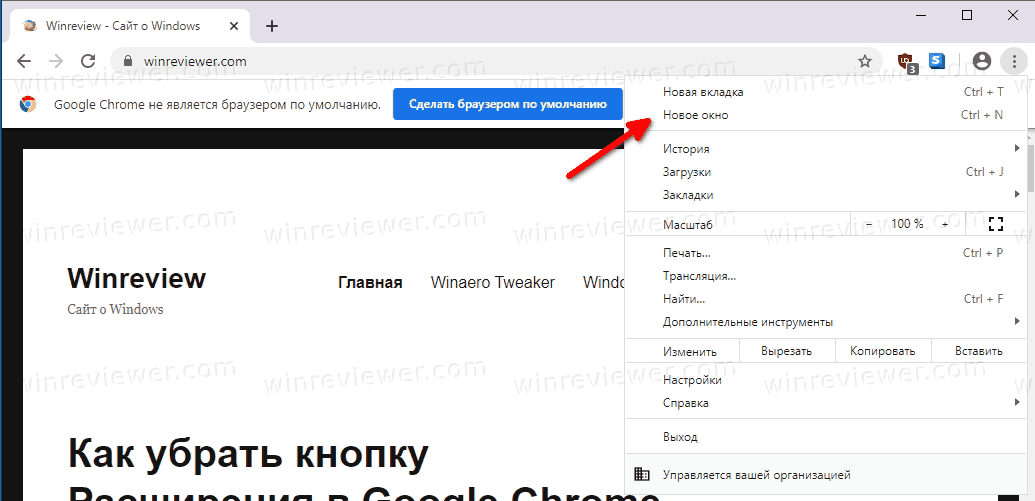Screen dimensions: 1035x501
Task: Select Новая вкладка menu item
Action: click(826, 92)
